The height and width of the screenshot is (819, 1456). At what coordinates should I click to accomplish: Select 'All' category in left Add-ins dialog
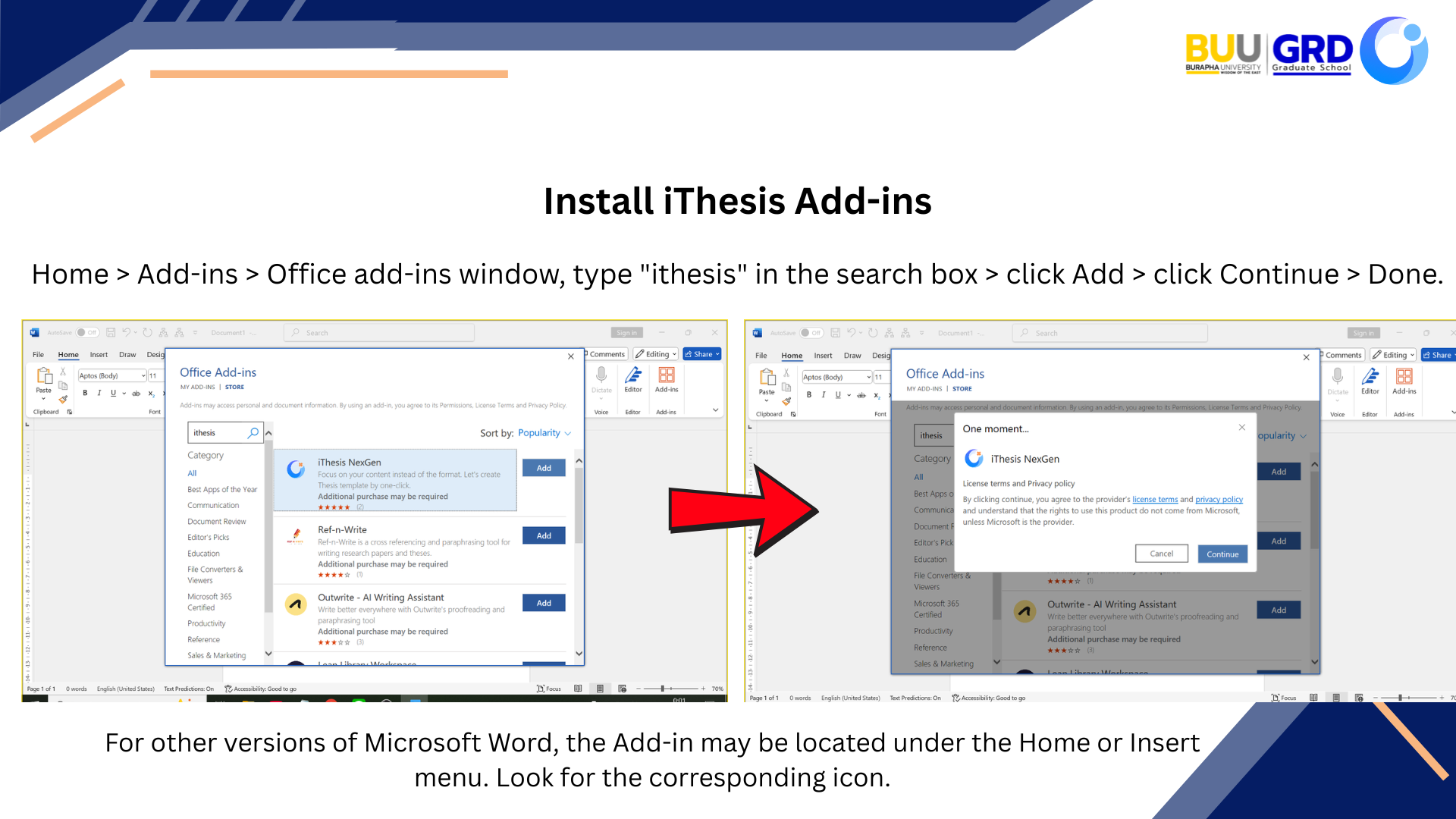coord(192,473)
